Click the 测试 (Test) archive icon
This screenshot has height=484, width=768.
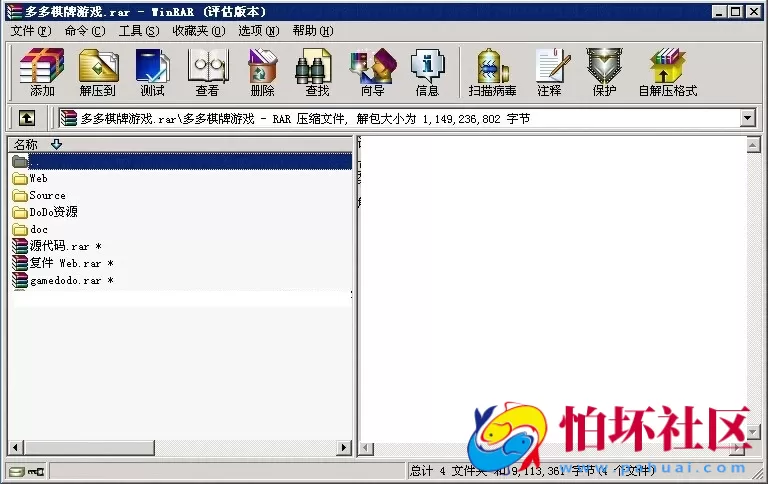pos(152,71)
